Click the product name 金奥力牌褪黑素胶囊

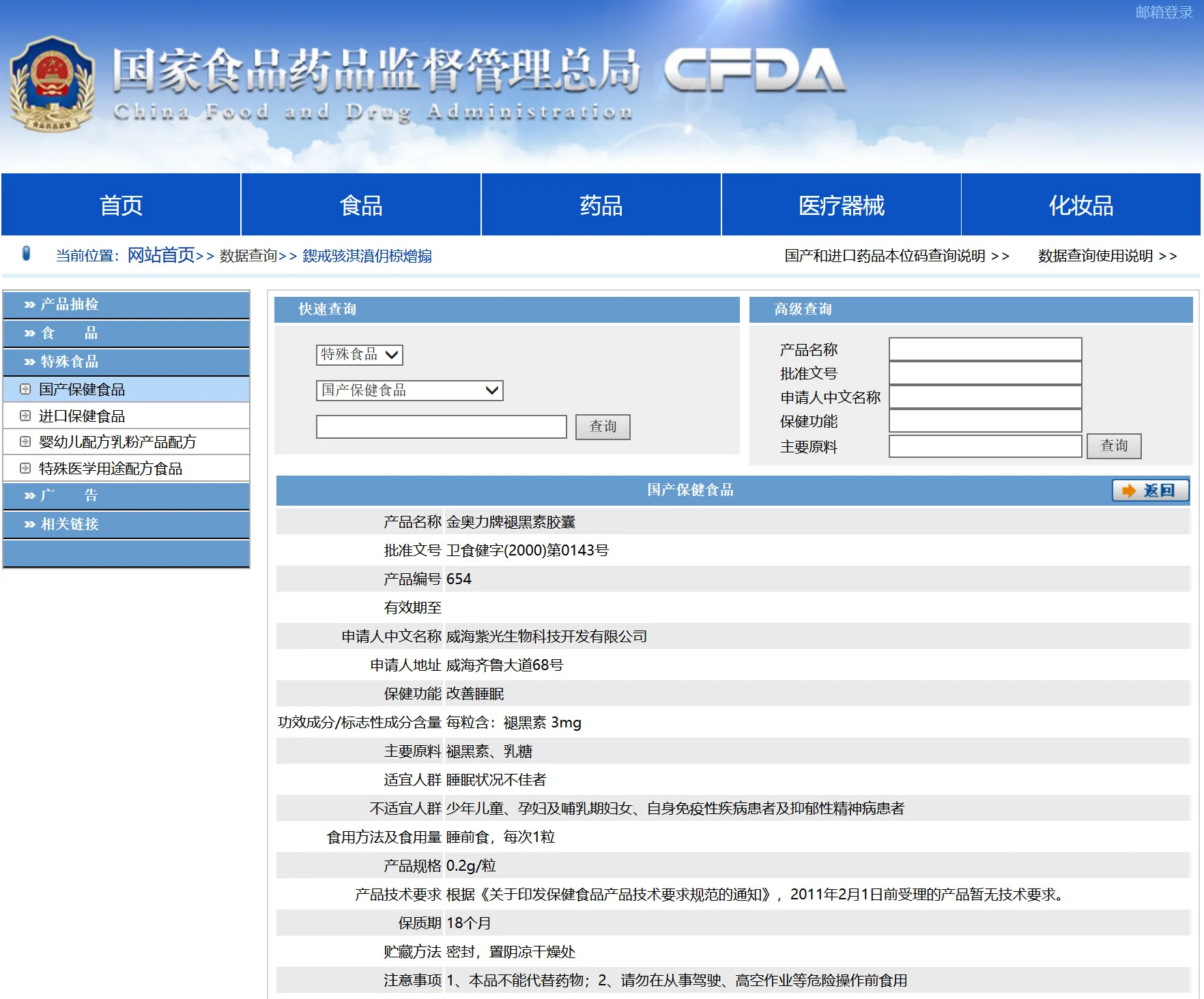click(511, 522)
